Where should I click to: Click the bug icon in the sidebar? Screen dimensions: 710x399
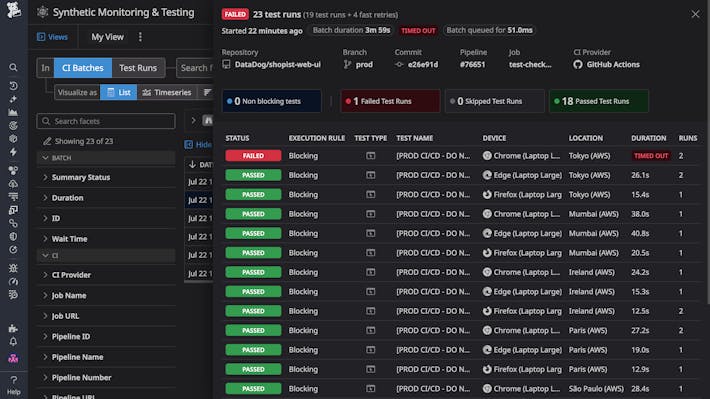click(x=13, y=268)
